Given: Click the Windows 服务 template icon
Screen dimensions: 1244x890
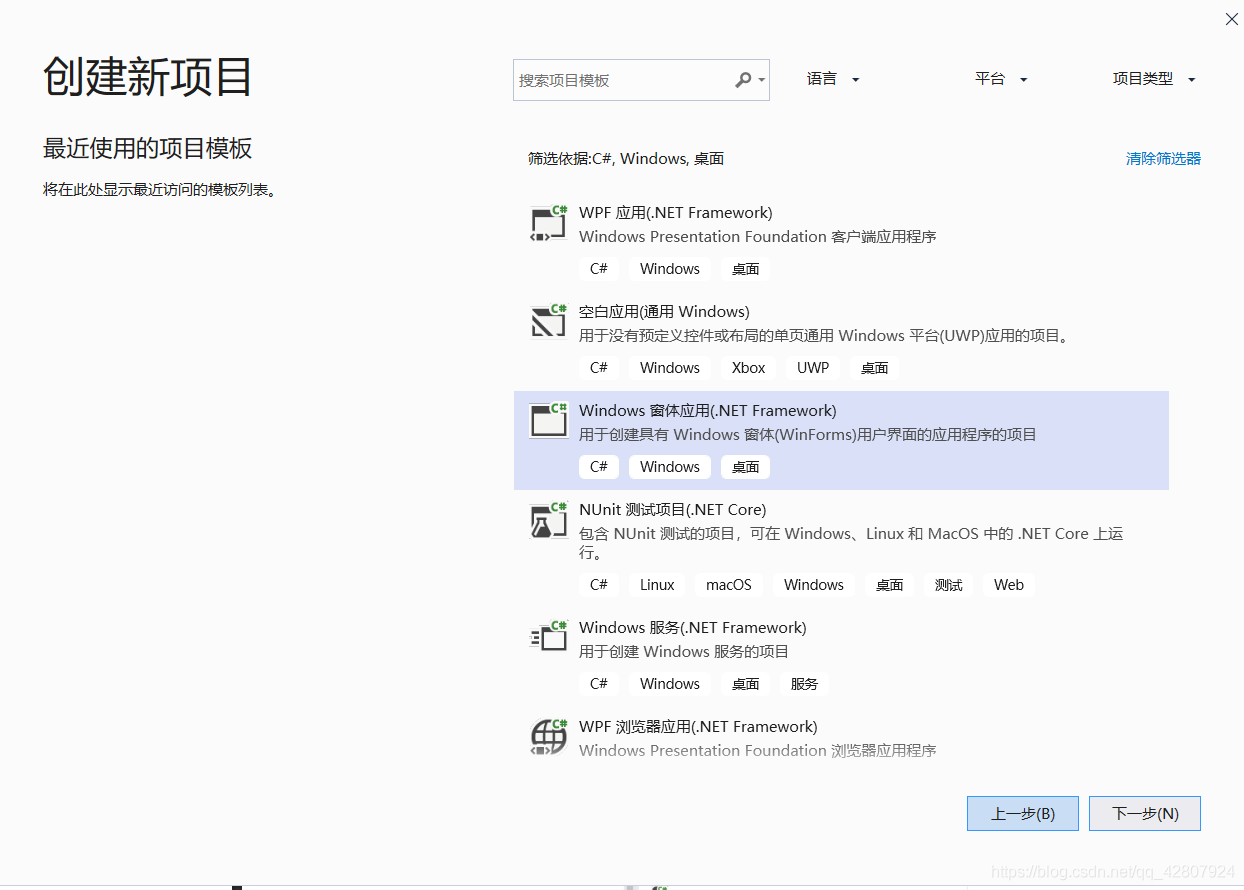Looking at the screenshot, I should tap(548, 638).
